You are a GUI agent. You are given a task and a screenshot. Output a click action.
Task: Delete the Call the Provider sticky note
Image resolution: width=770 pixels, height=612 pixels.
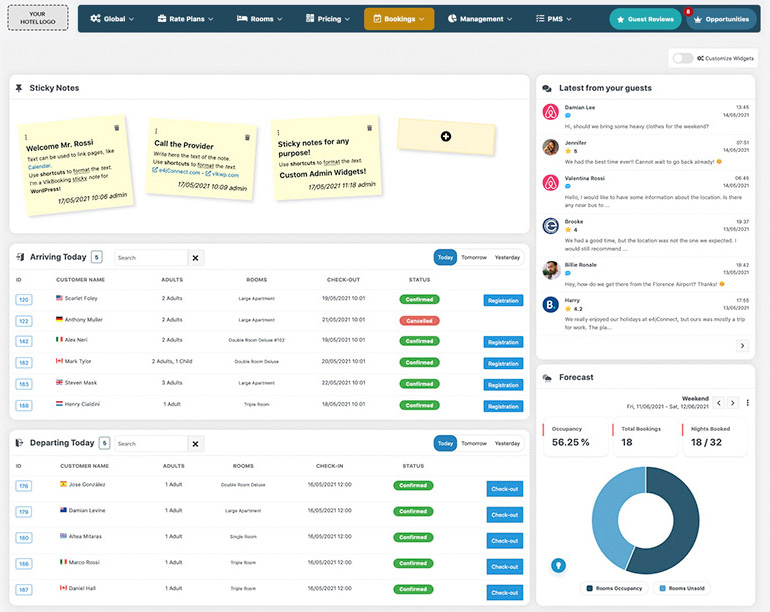[248, 138]
